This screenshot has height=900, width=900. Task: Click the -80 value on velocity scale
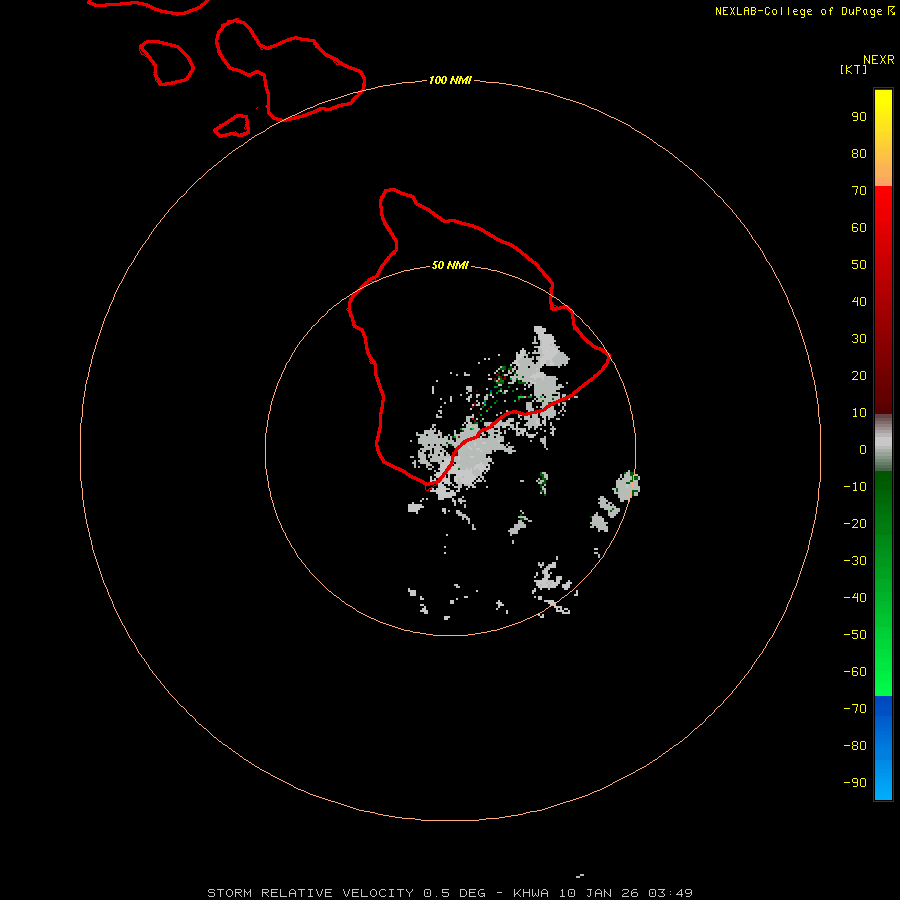[855, 746]
